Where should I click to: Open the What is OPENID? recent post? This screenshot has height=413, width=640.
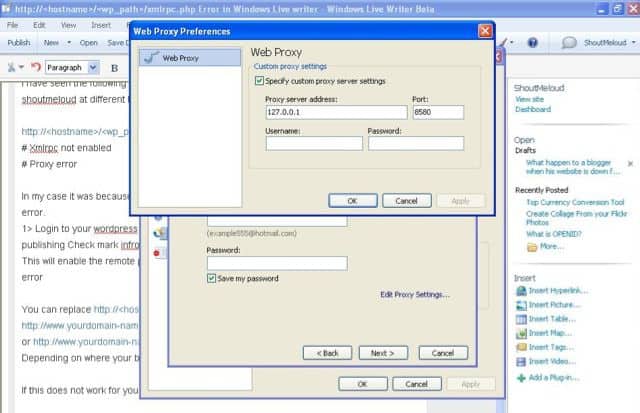pos(554,234)
